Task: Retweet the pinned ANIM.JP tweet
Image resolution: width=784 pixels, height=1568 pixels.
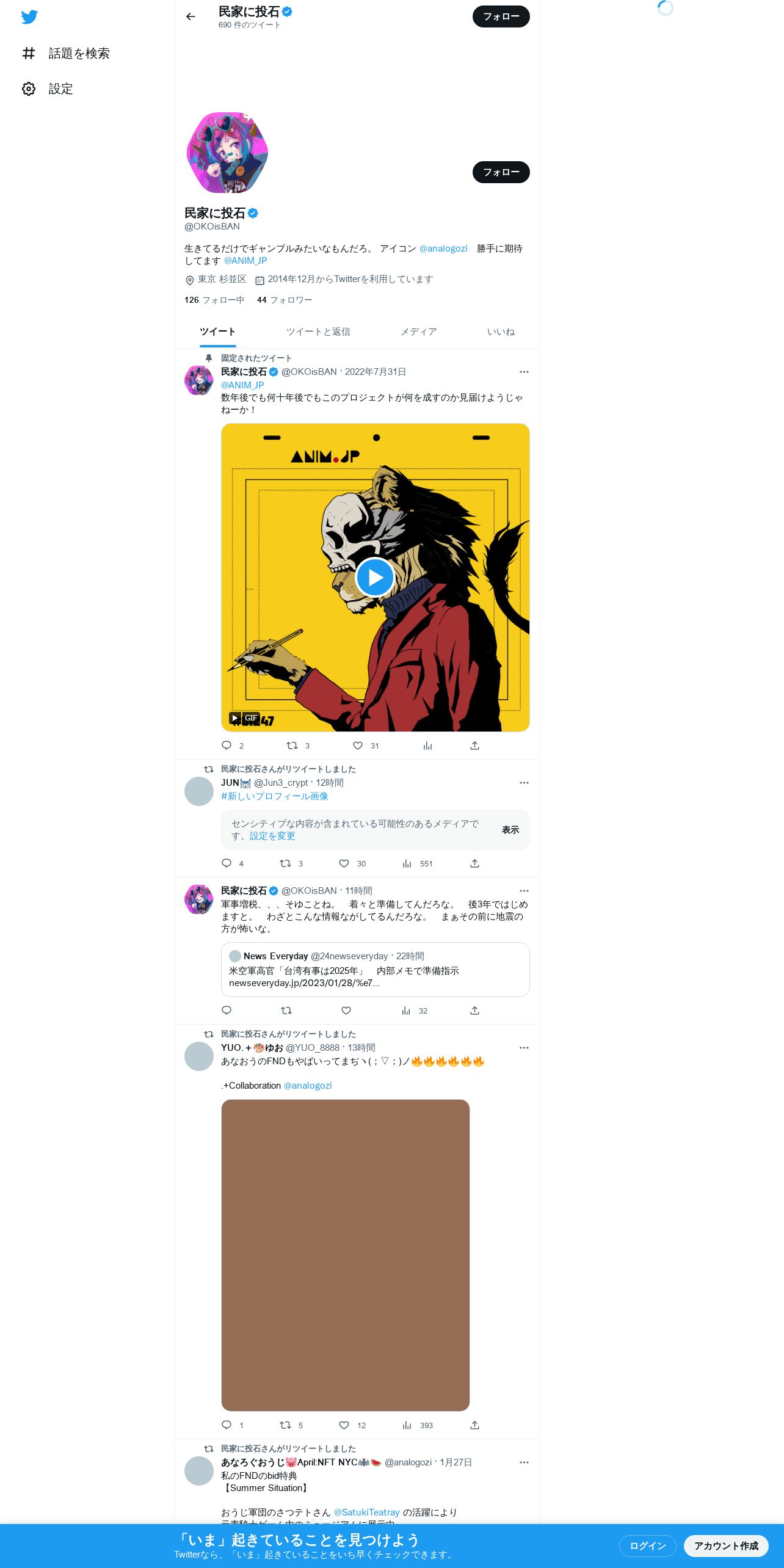Action: [292, 746]
